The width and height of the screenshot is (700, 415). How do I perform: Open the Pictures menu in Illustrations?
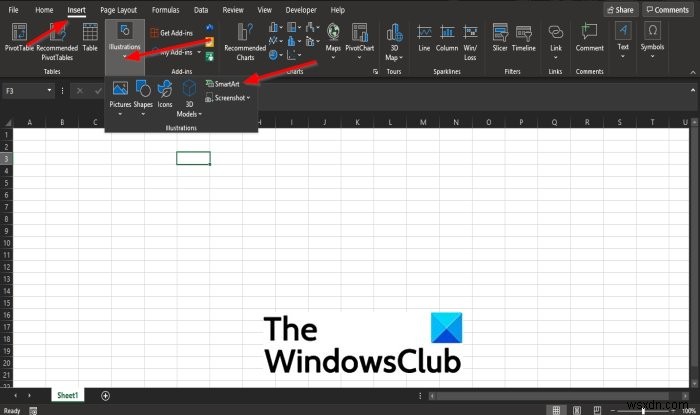tap(120, 98)
